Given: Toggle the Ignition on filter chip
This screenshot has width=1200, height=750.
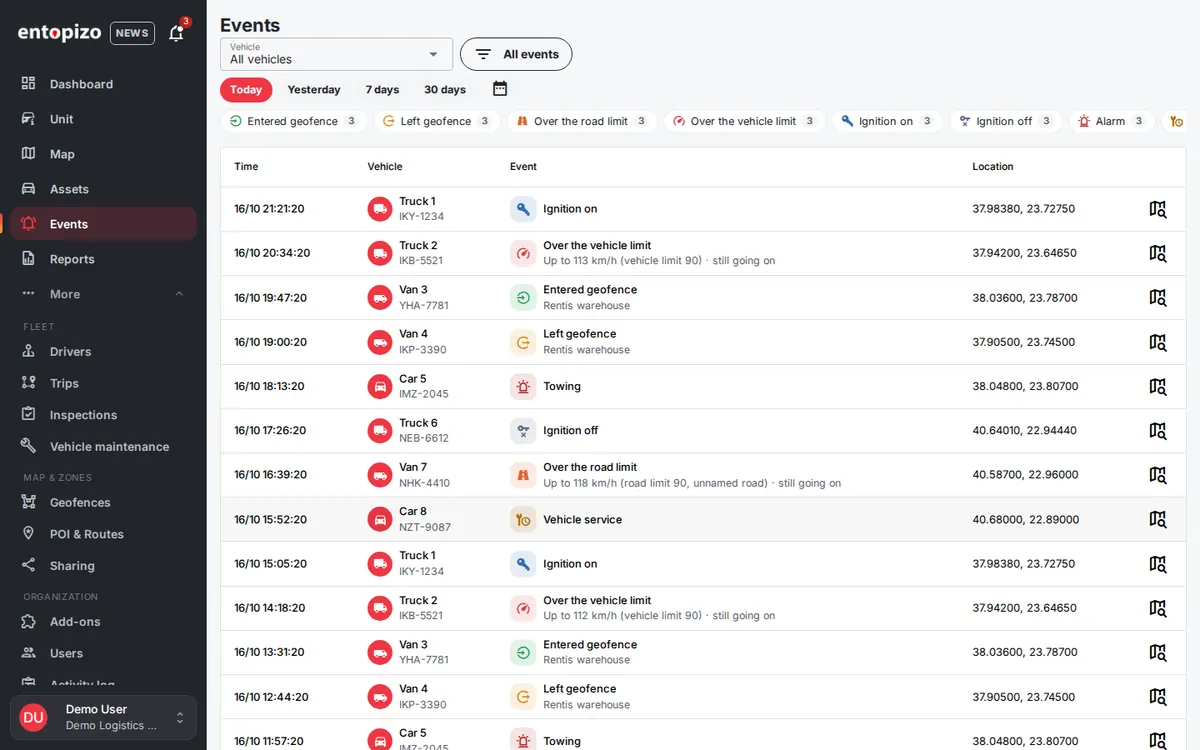Looking at the screenshot, I should (x=886, y=121).
